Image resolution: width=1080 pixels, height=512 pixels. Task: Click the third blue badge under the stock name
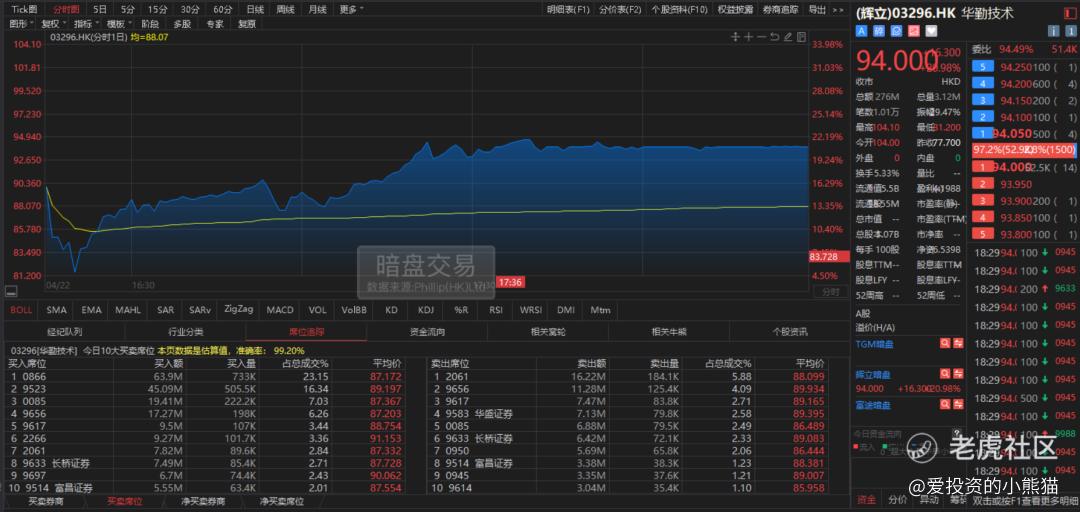897,31
